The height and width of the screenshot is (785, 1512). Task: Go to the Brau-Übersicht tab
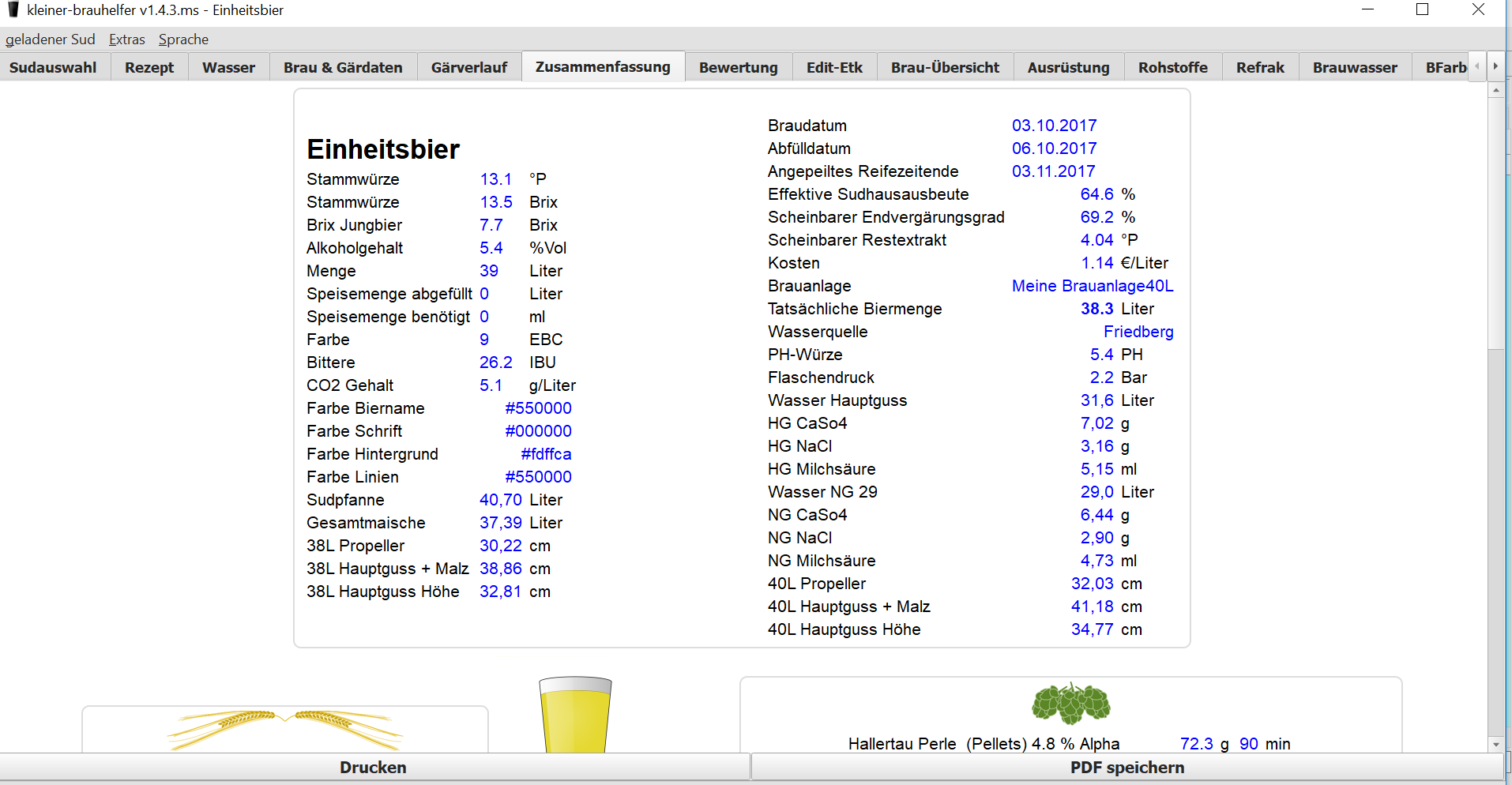(945, 68)
